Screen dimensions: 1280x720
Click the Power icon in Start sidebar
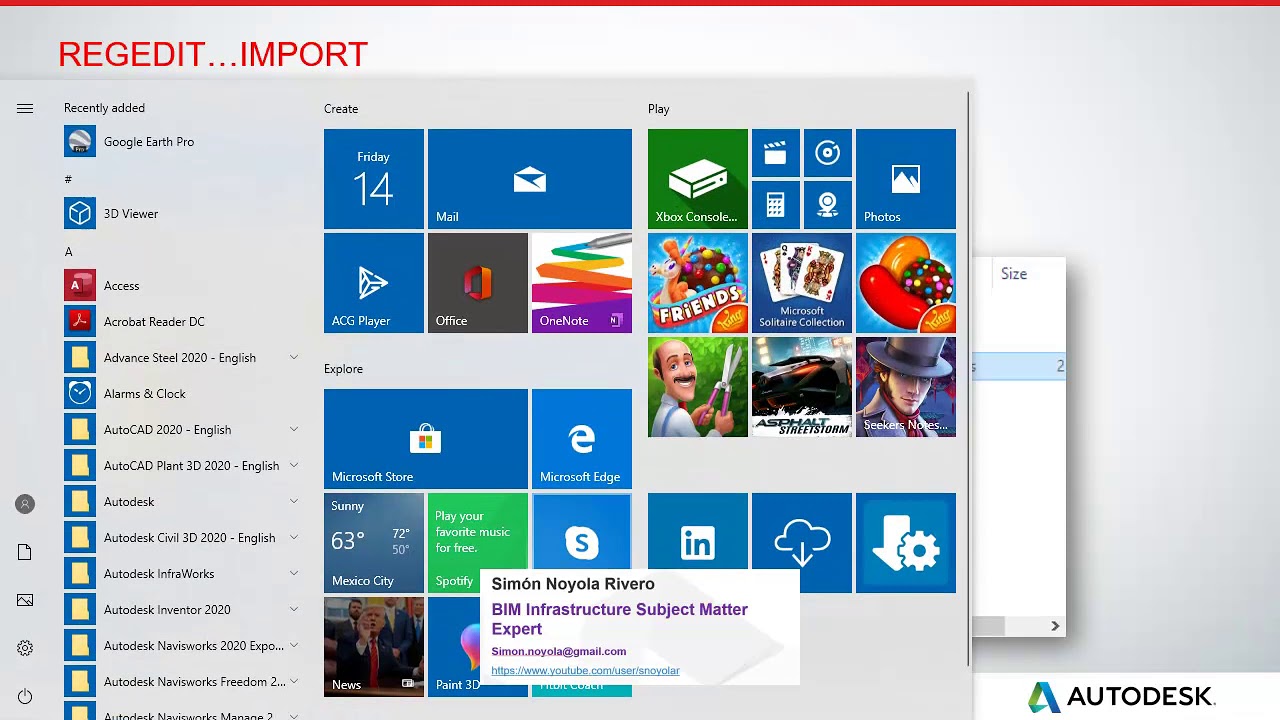pyautogui.click(x=25, y=696)
